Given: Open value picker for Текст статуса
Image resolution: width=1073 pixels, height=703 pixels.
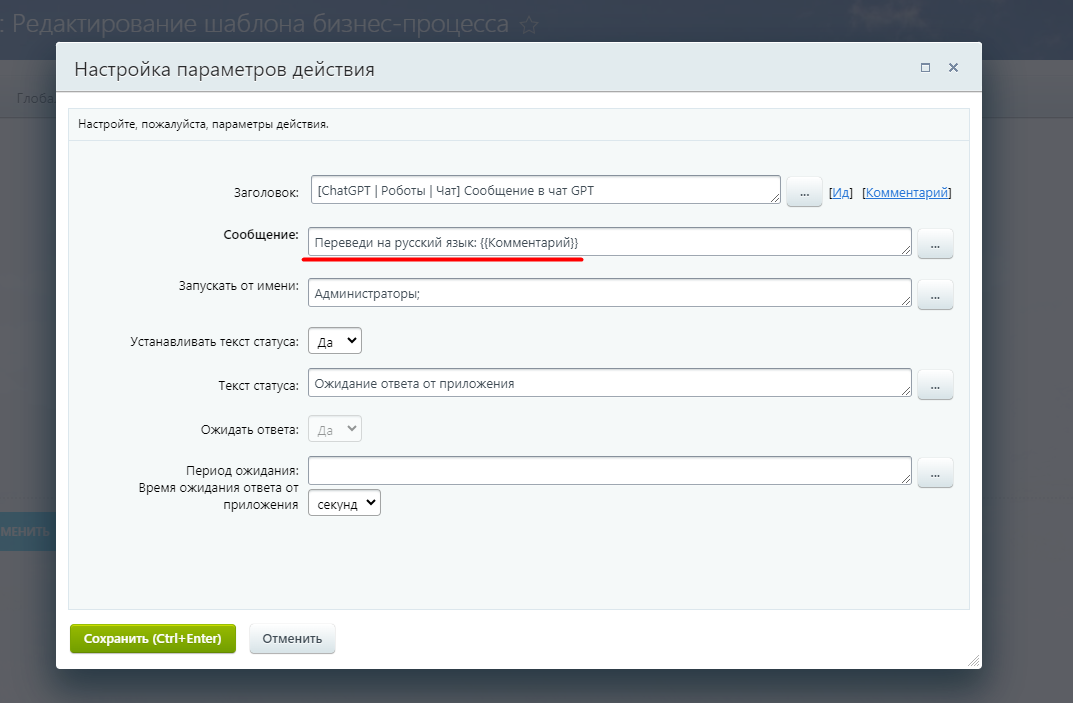Looking at the screenshot, I should pyautogui.click(x=935, y=384).
